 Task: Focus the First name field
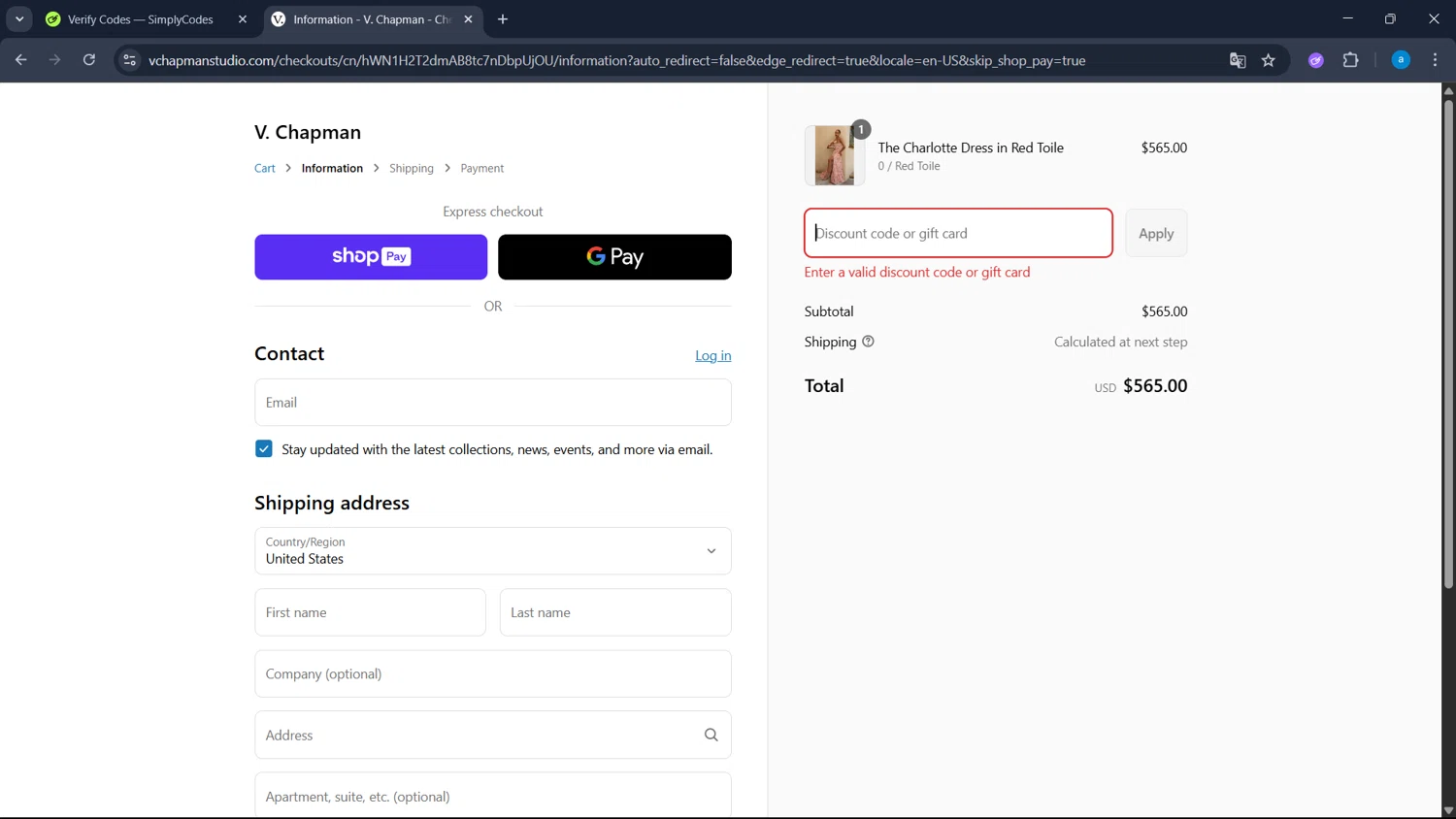coord(370,612)
